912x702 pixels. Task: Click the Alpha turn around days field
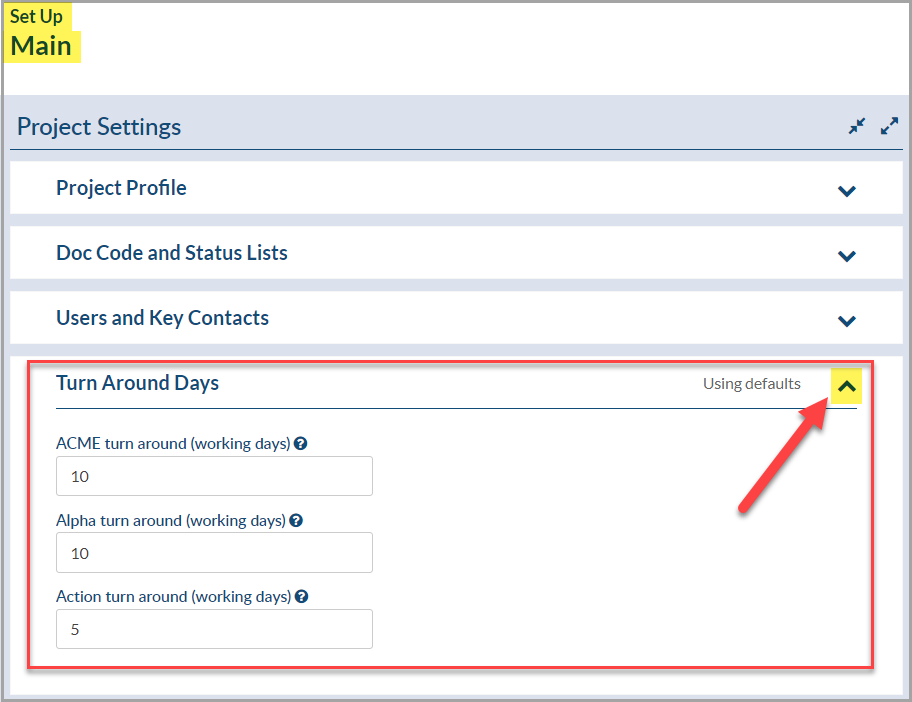pyautogui.click(x=214, y=553)
